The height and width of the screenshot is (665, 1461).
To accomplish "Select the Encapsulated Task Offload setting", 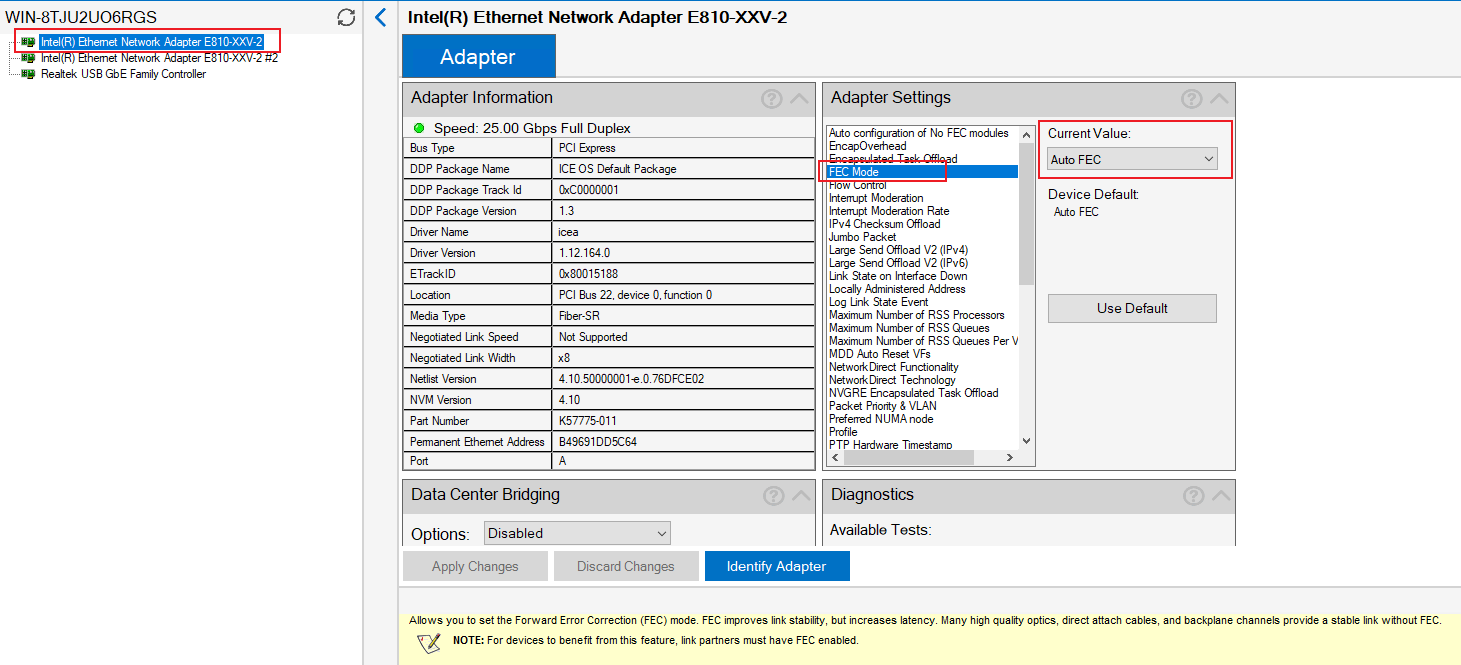I will click(893, 159).
